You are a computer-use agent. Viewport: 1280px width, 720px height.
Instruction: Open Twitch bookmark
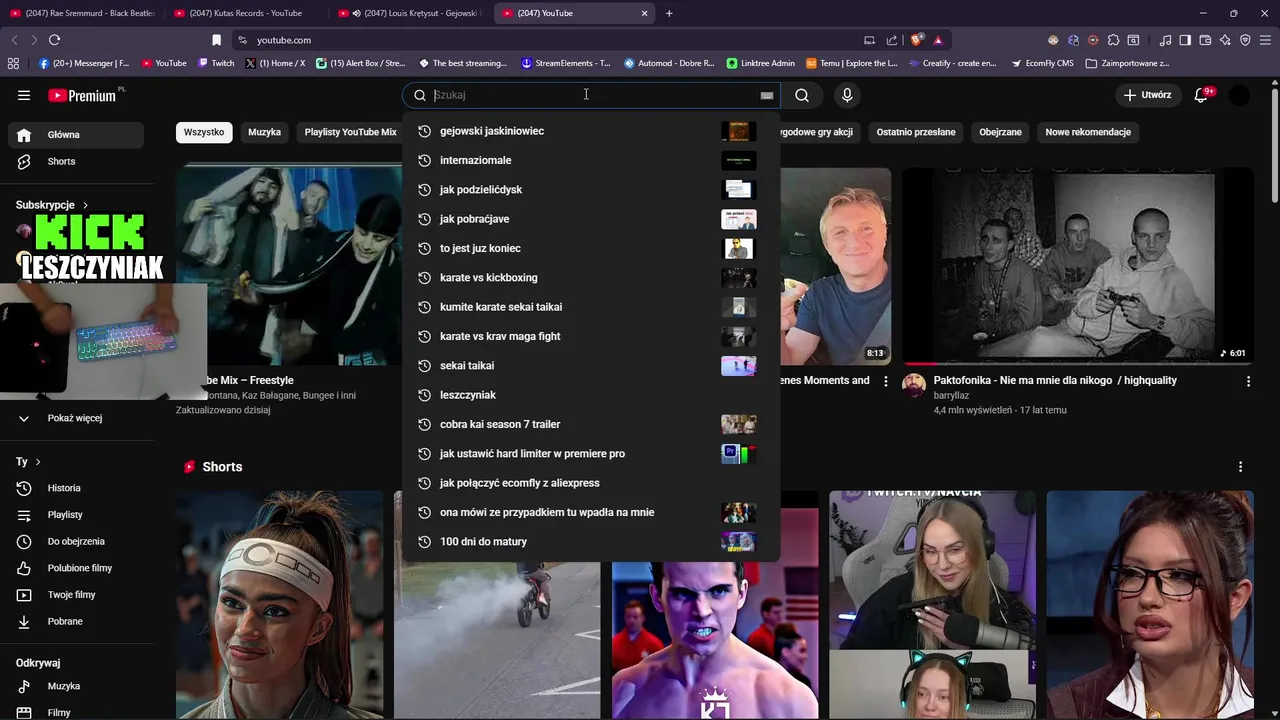coord(216,63)
